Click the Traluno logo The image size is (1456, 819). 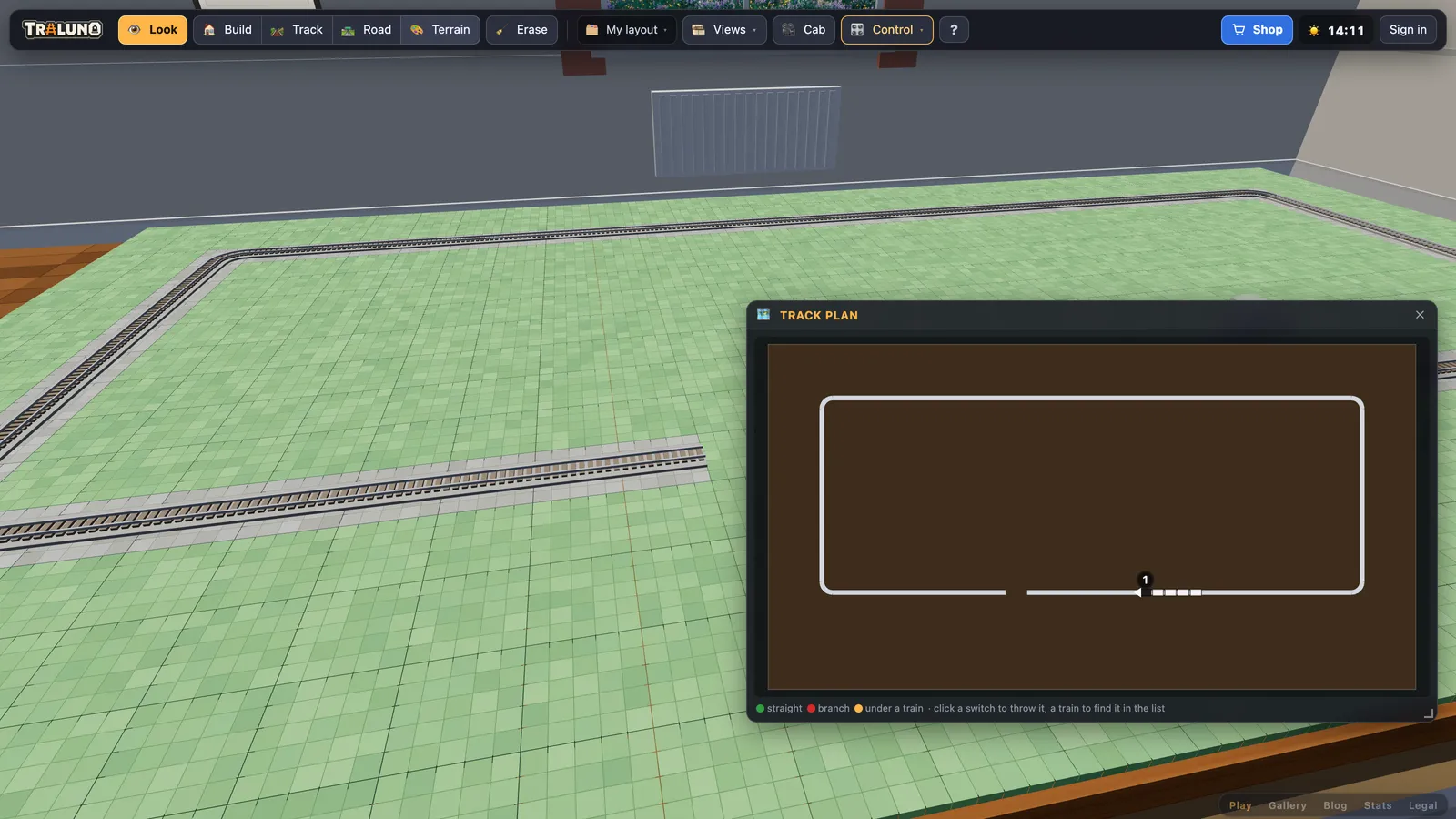pos(62,30)
